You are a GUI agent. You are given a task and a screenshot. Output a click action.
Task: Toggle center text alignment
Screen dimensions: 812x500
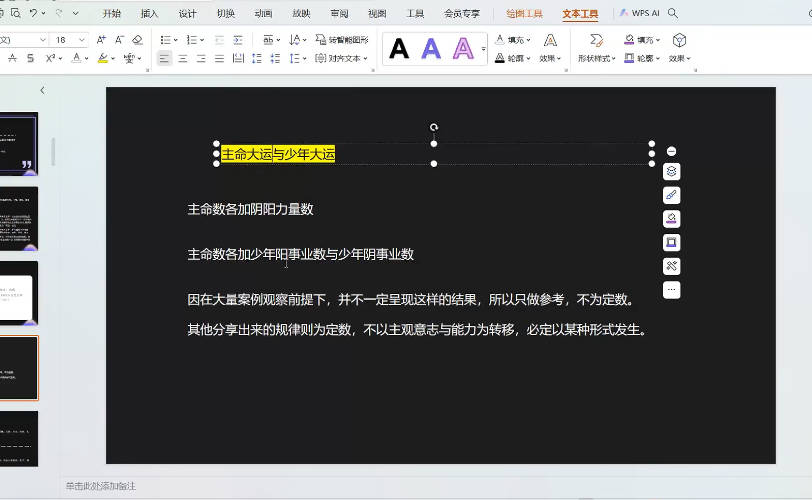[x=182, y=59]
